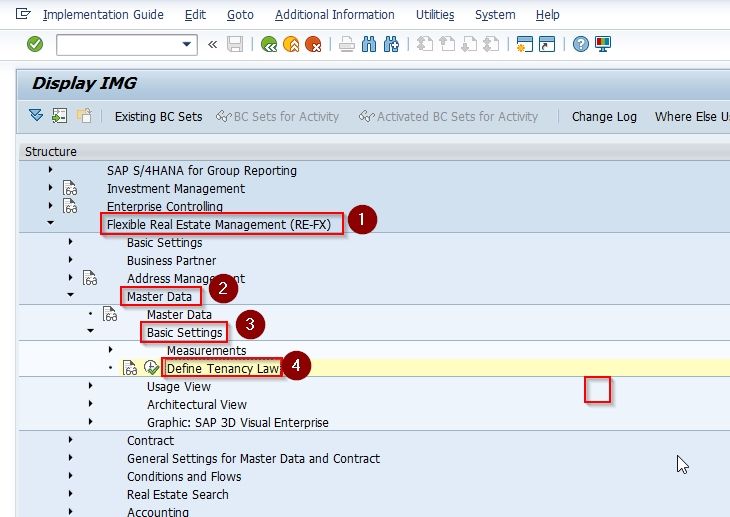Viewport: 730px width, 517px height.
Task: Click the Where Else Used button
Action: tap(692, 116)
